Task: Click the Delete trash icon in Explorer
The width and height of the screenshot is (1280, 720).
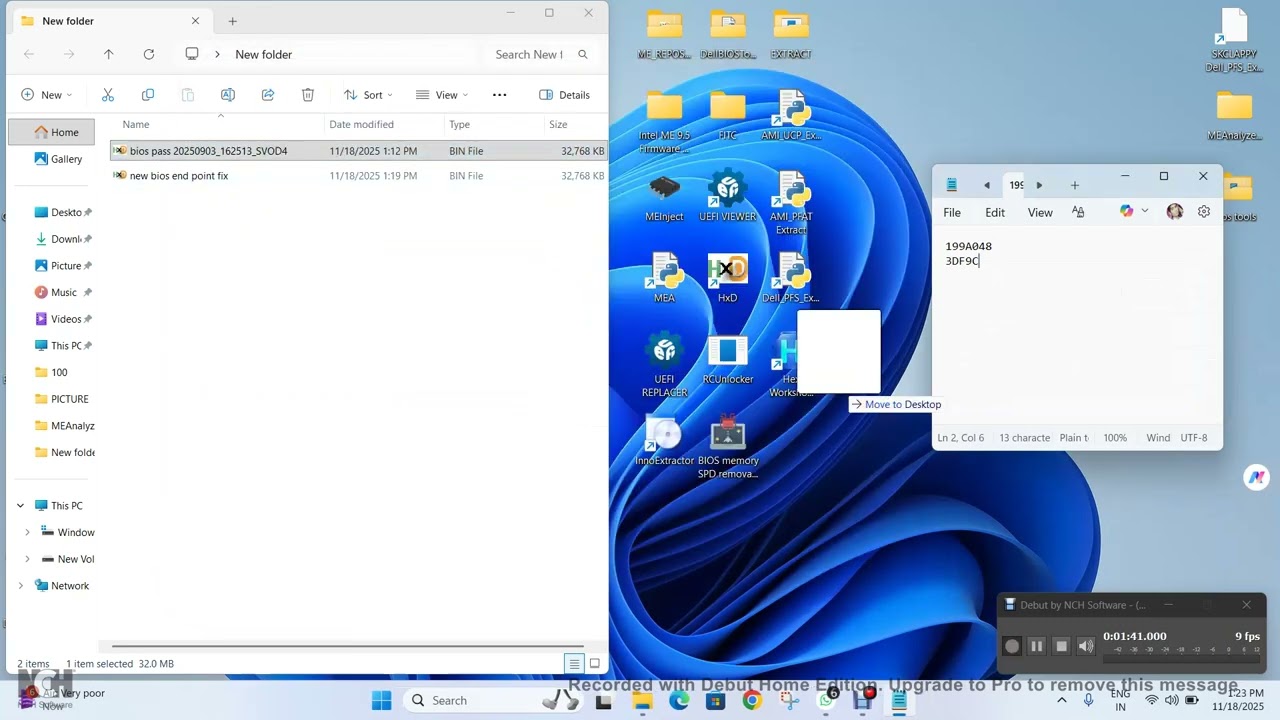Action: pyautogui.click(x=308, y=95)
